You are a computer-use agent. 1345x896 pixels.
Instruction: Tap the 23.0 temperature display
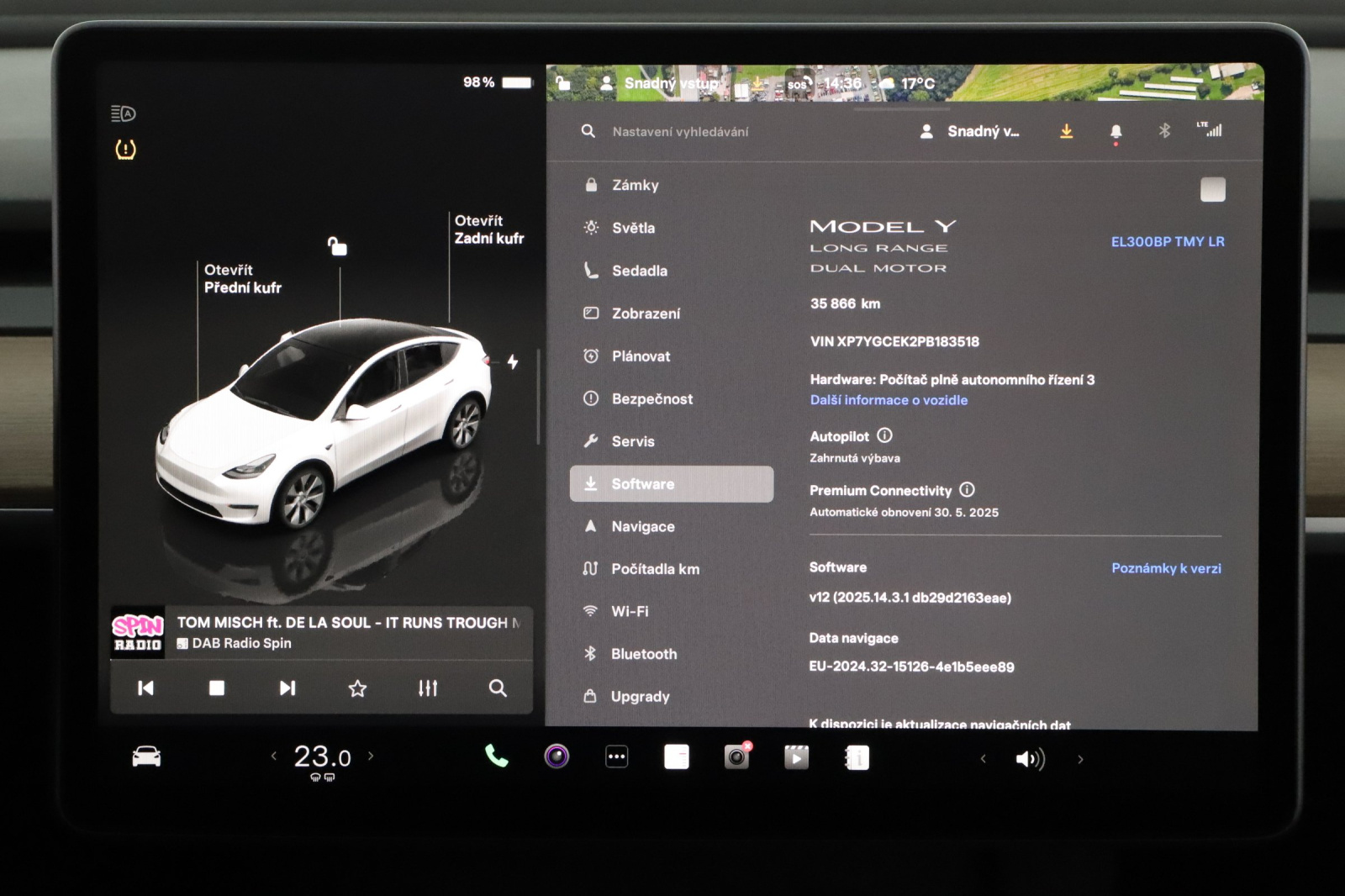(322, 756)
